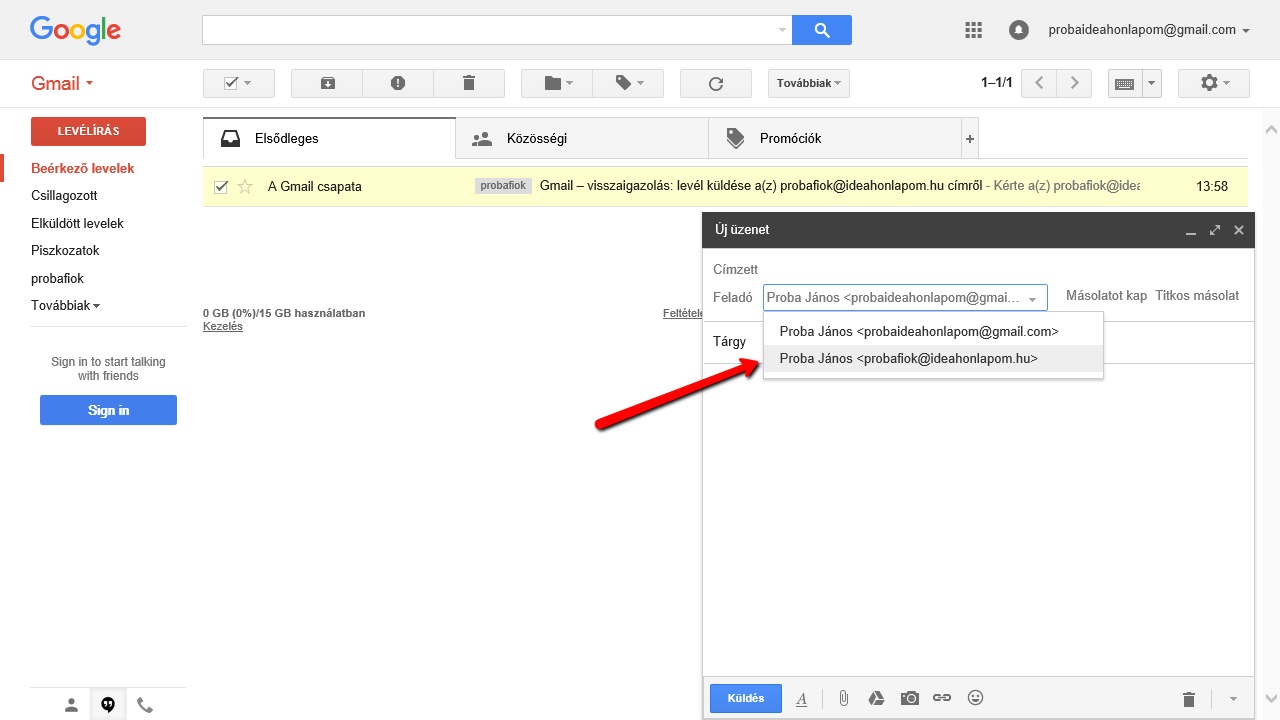This screenshot has height=720, width=1280.
Task: Click the keyboard input tools icon
Action: [1124, 83]
